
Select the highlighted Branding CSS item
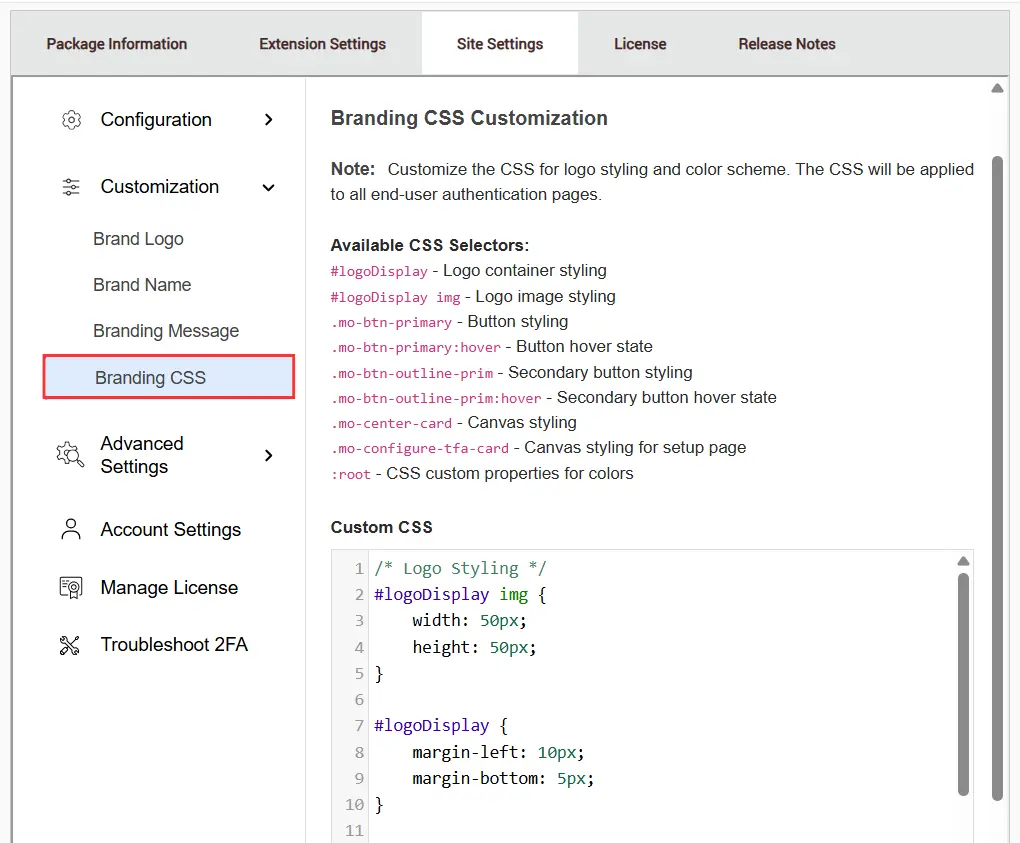[x=168, y=377]
